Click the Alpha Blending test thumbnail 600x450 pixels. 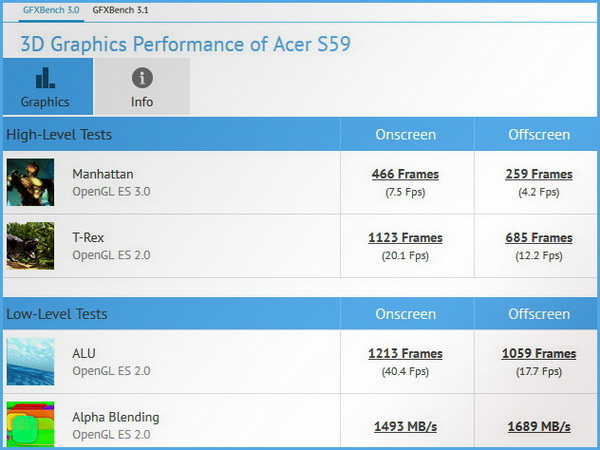30,424
